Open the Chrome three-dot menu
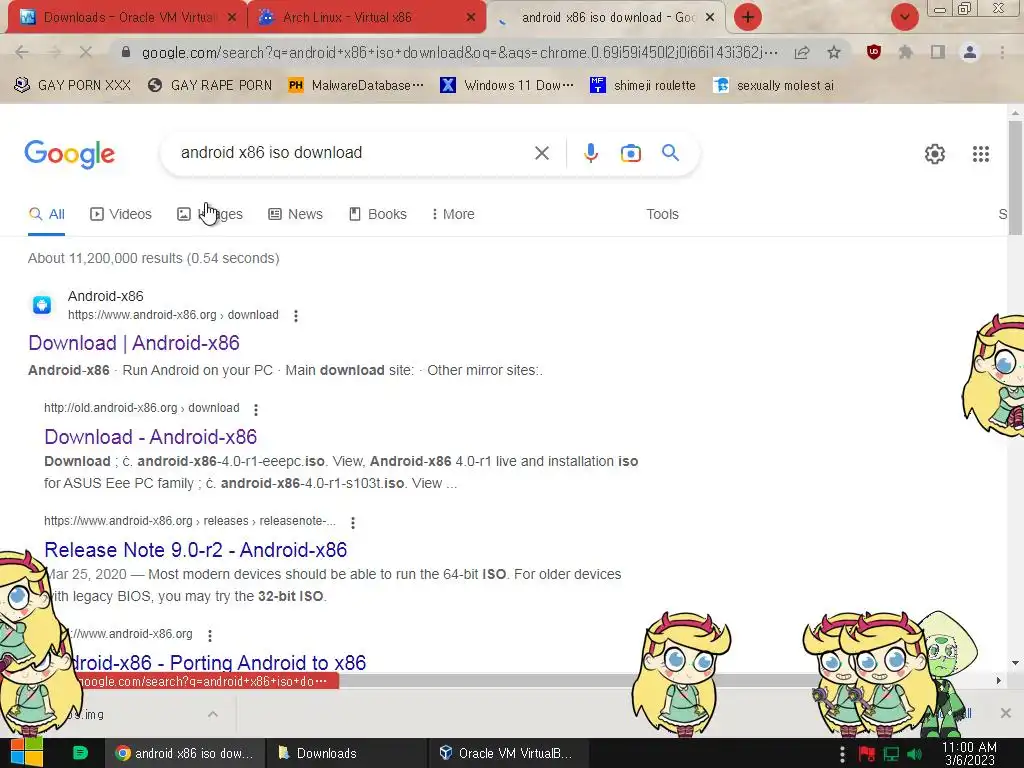The image size is (1024, 768). click(x=1002, y=52)
